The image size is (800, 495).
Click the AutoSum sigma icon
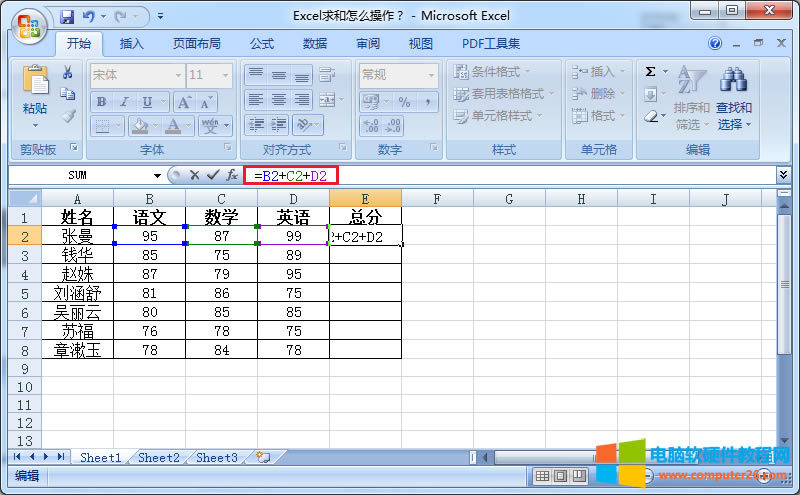650,72
